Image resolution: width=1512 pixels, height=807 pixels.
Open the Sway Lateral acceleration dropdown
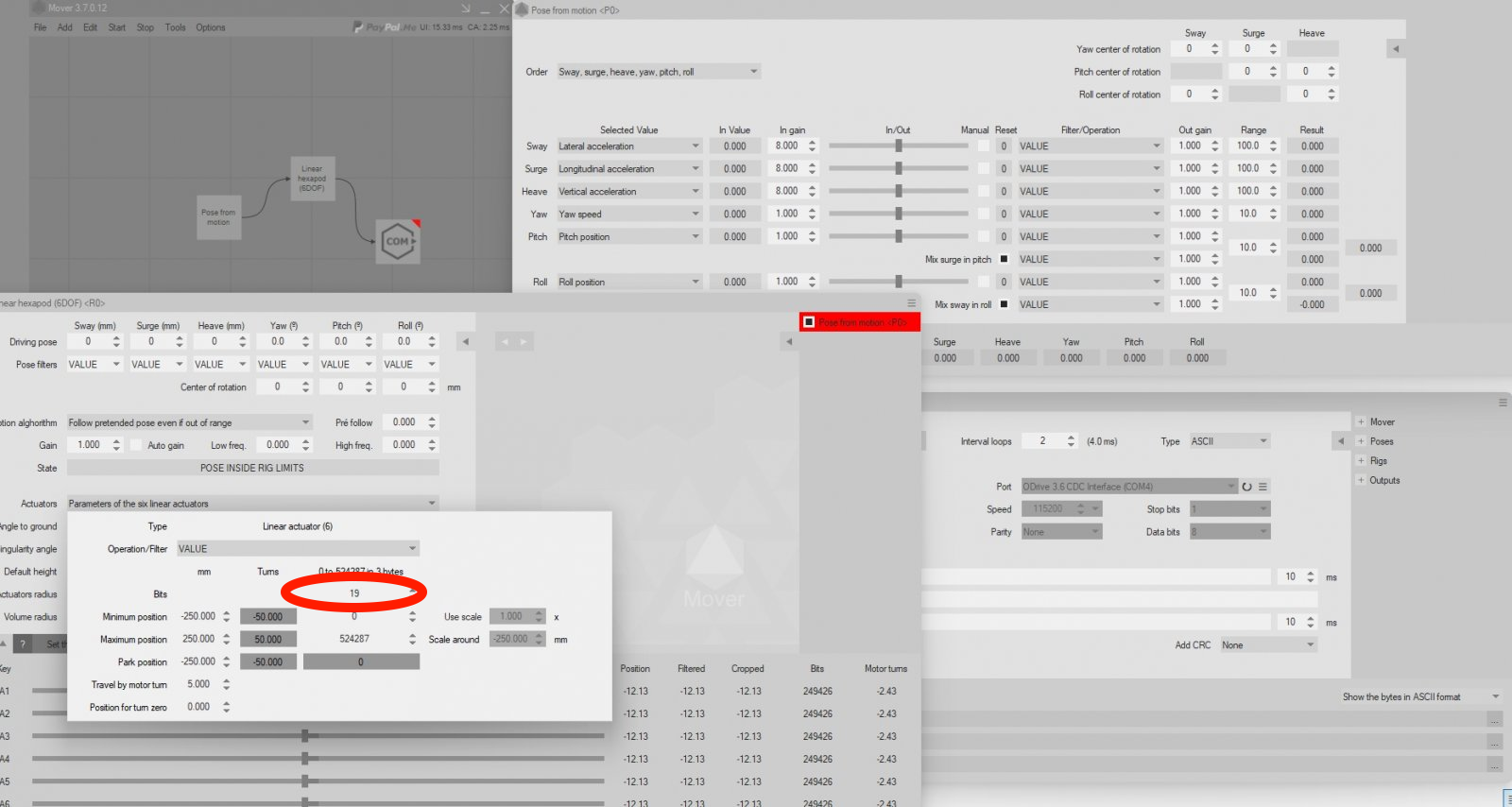[628, 146]
